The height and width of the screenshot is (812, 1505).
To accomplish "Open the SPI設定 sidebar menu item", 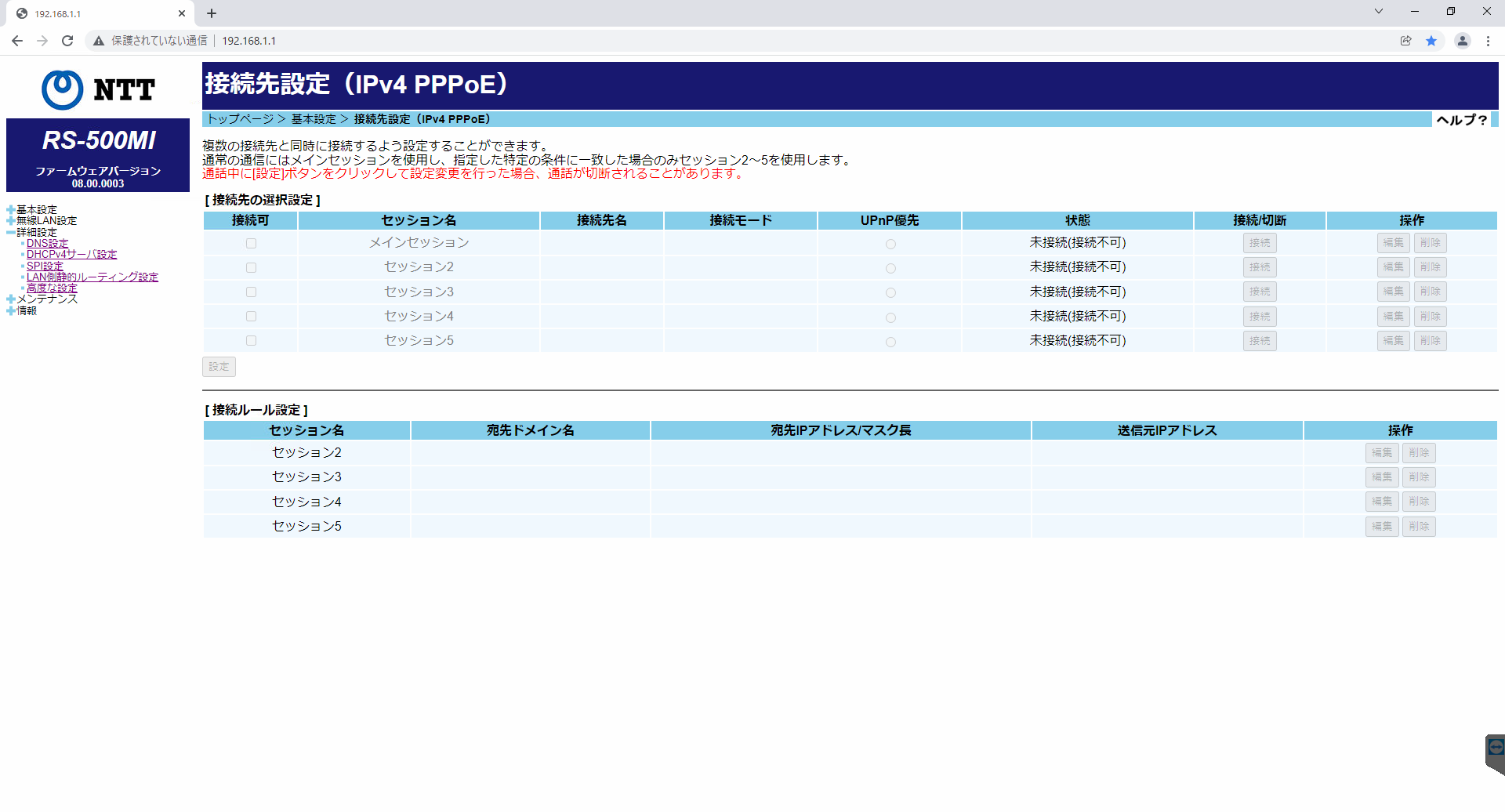I will (45, 266).
